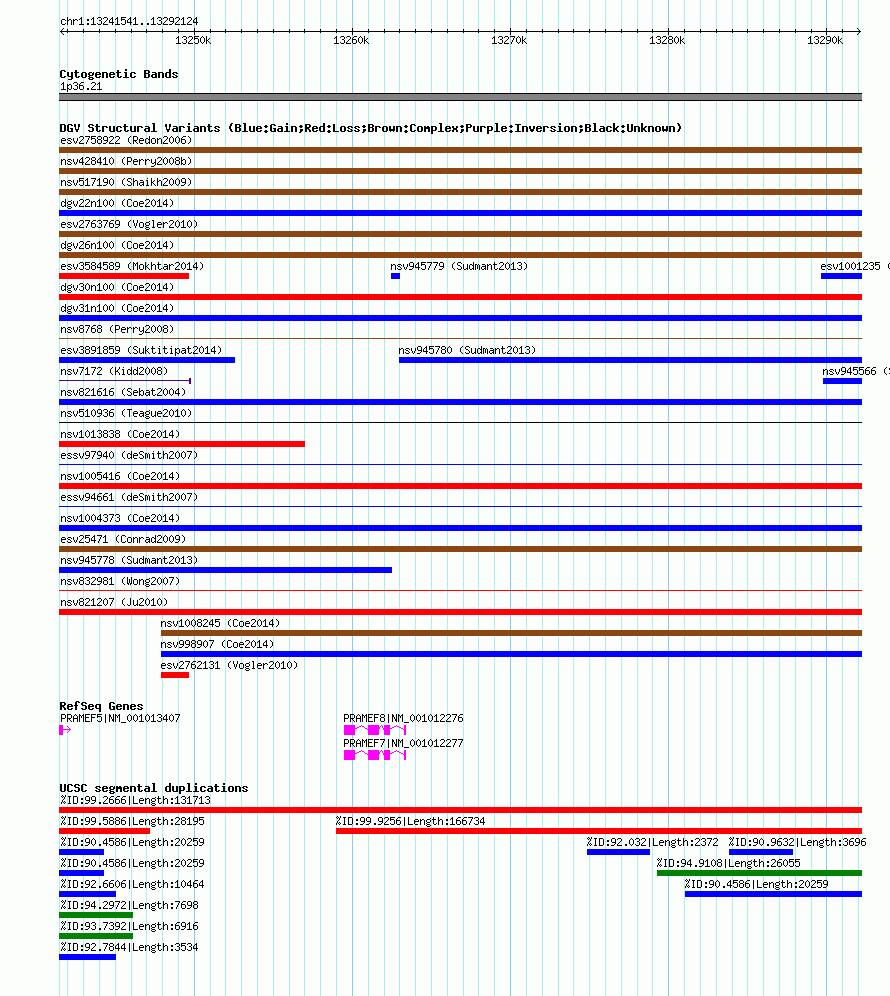
Task: Click the RefSeq Genes track title
Action: [x=101, y=706]
